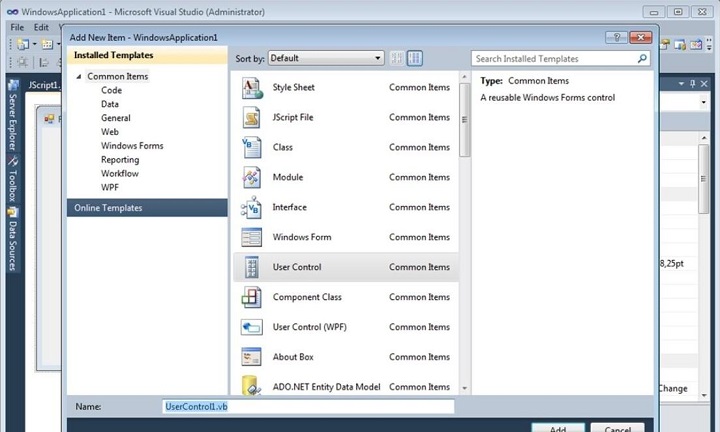Screen dimensions: 720x432
Task: Open object dropdown in right panel
Action: tap(703, 102)
